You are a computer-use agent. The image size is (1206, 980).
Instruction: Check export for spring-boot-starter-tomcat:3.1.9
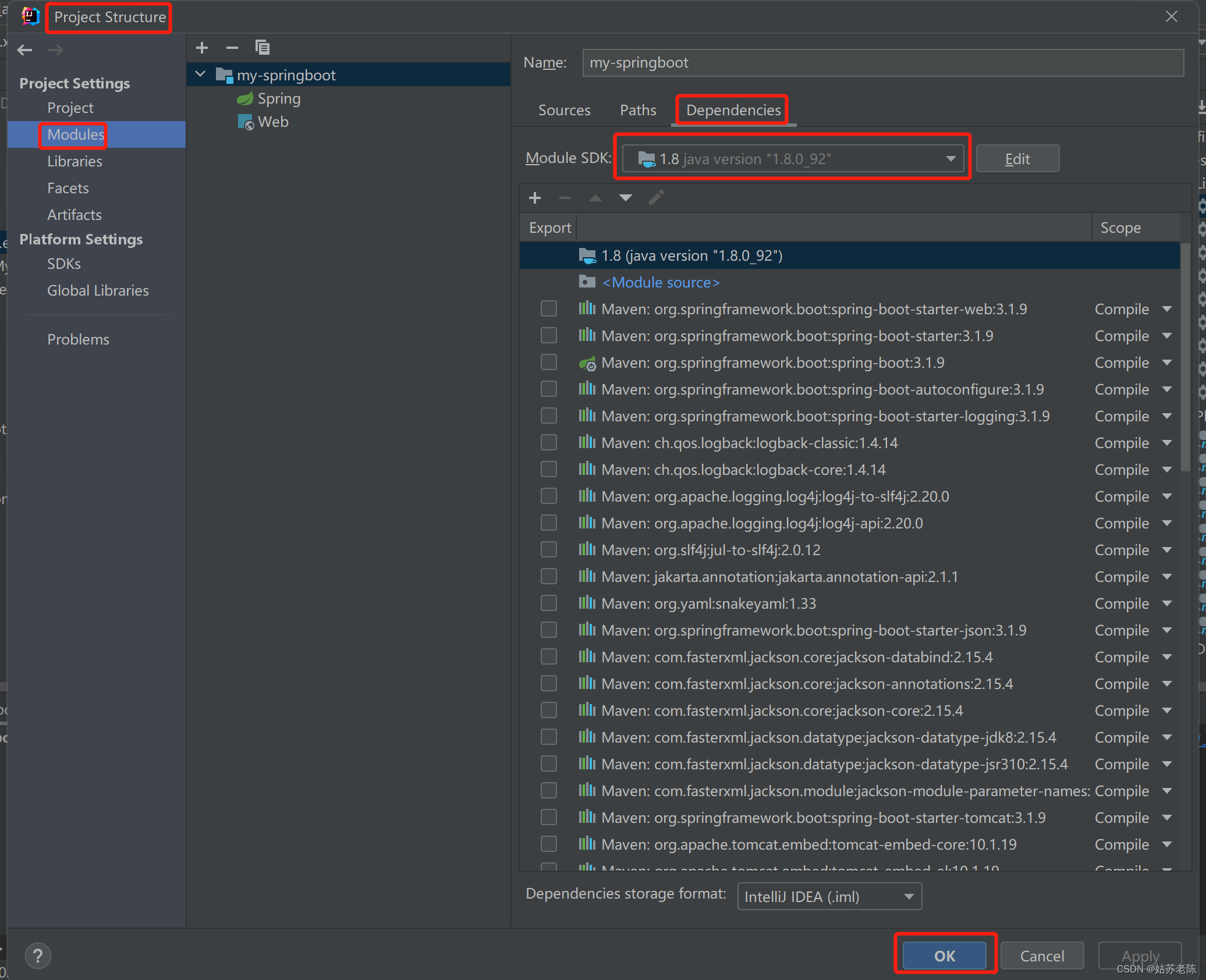point(548,817)
